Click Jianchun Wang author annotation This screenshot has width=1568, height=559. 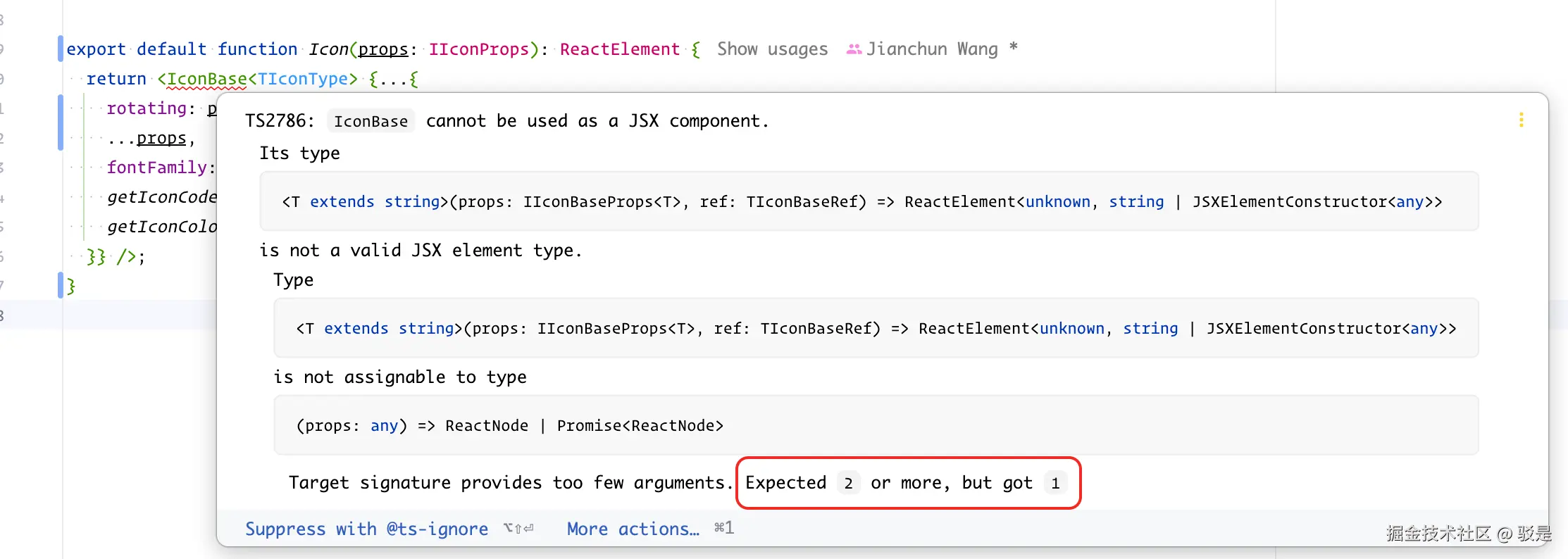click(931, 49)
